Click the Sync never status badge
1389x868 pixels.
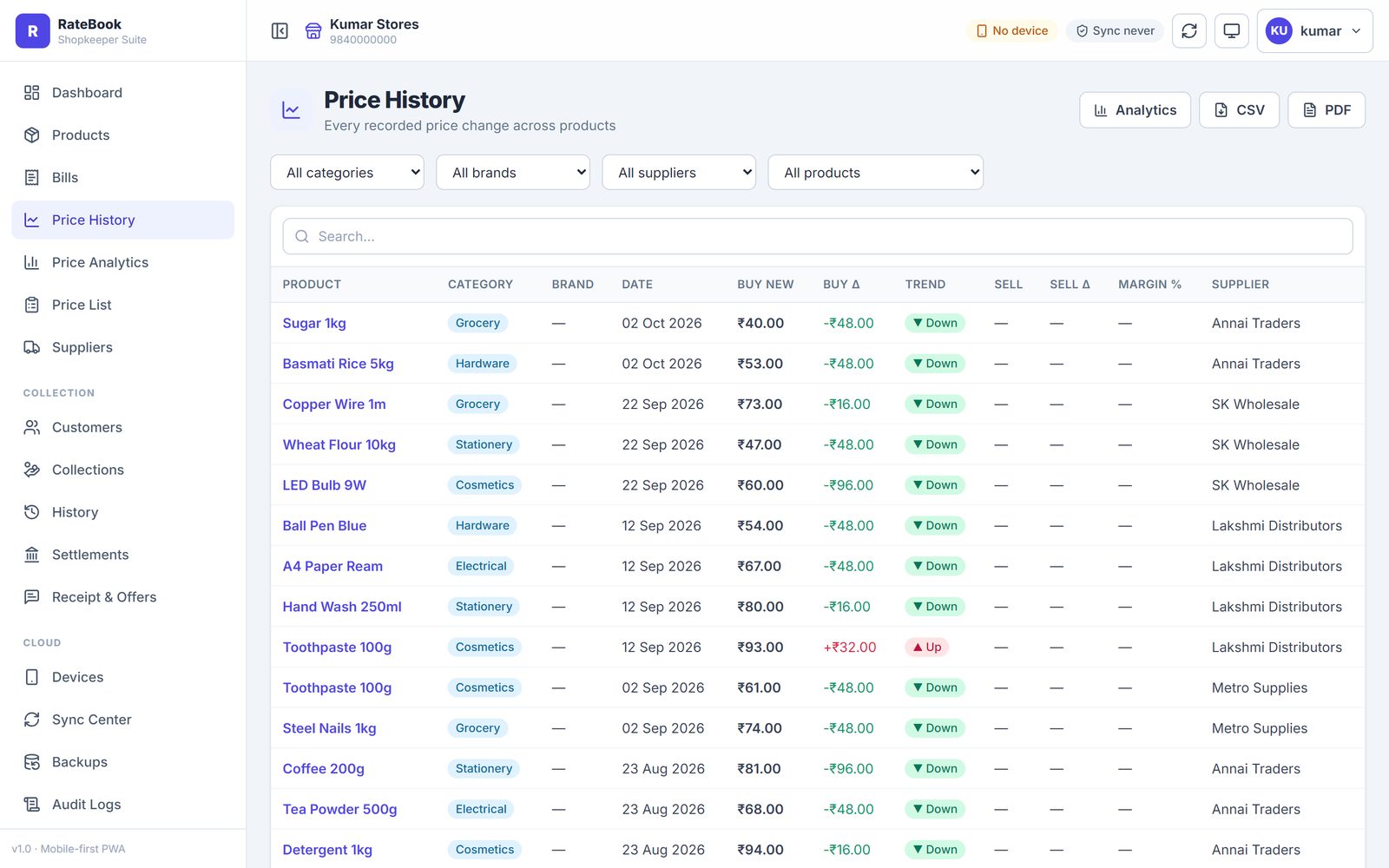(x=1115, y=31)
